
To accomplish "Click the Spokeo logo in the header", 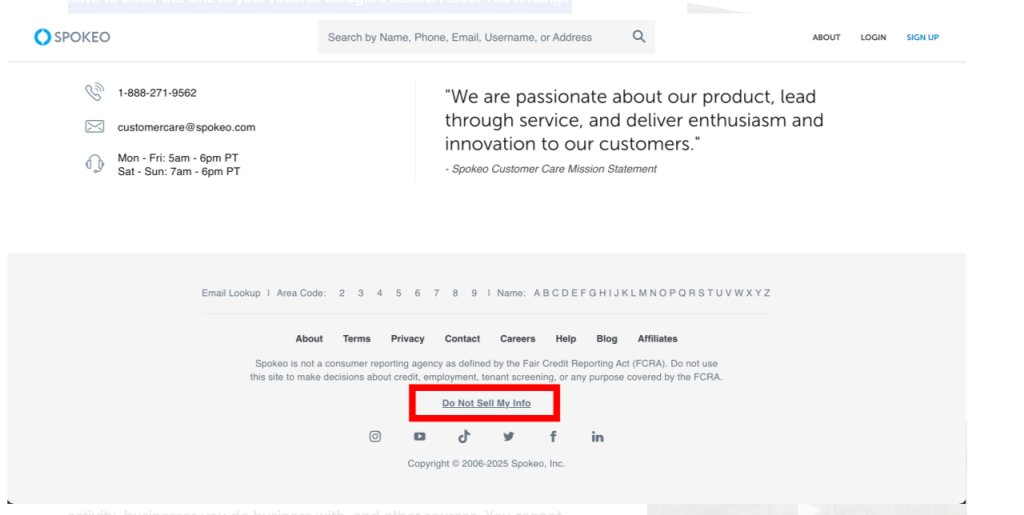I will [72, 37].
